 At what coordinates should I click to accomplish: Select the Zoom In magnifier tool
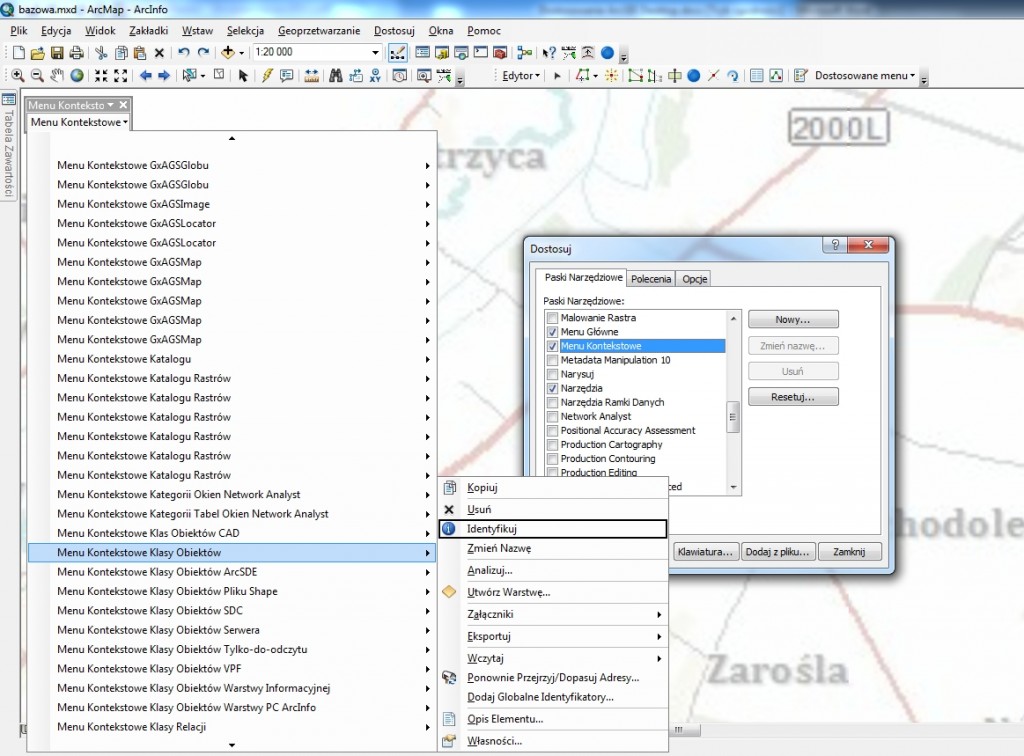pyautogui.click(x=18, y=76)
